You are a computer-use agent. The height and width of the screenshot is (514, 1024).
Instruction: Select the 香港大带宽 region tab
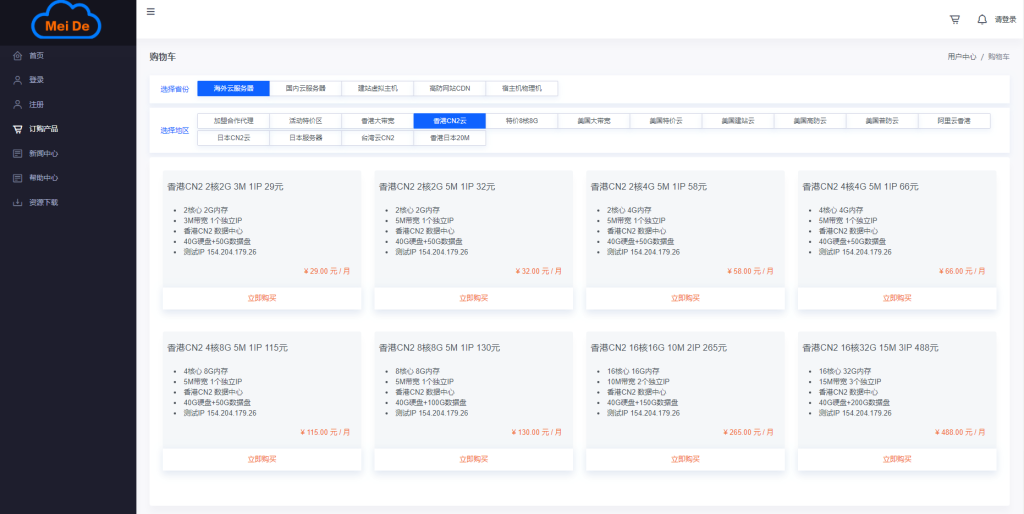pyautogui.click(x=377, y=121)
